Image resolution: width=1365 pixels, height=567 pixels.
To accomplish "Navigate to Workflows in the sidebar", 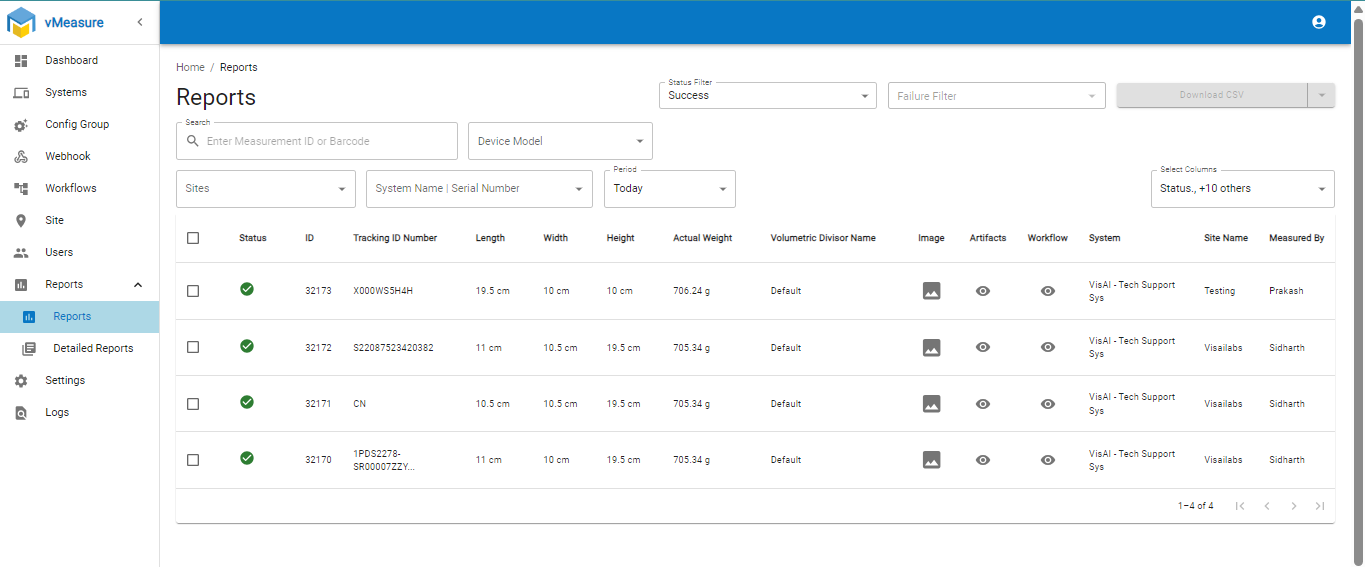I will 70,188.
